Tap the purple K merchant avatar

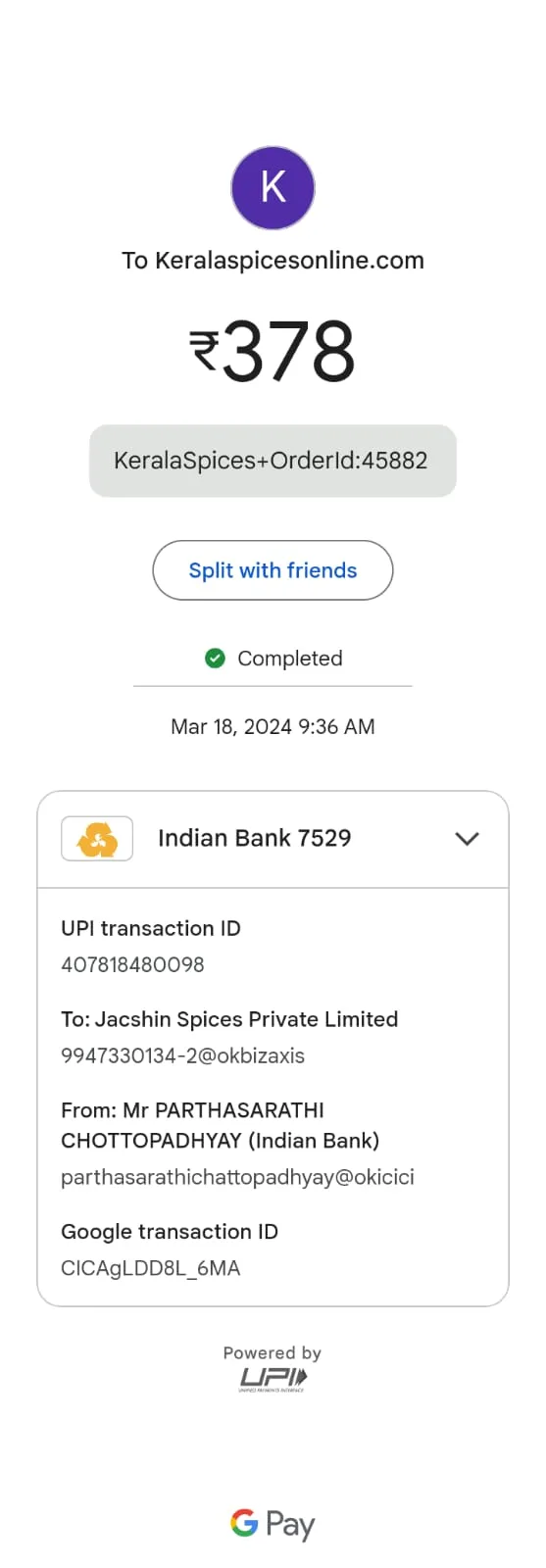(273, 187)
